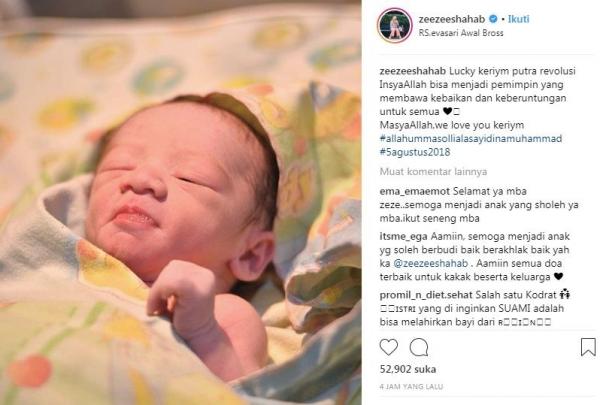Image resolution: width=600 pixels, height=405 pixels.
Task: Like the post with the heart icon
Action: [388, 347]
